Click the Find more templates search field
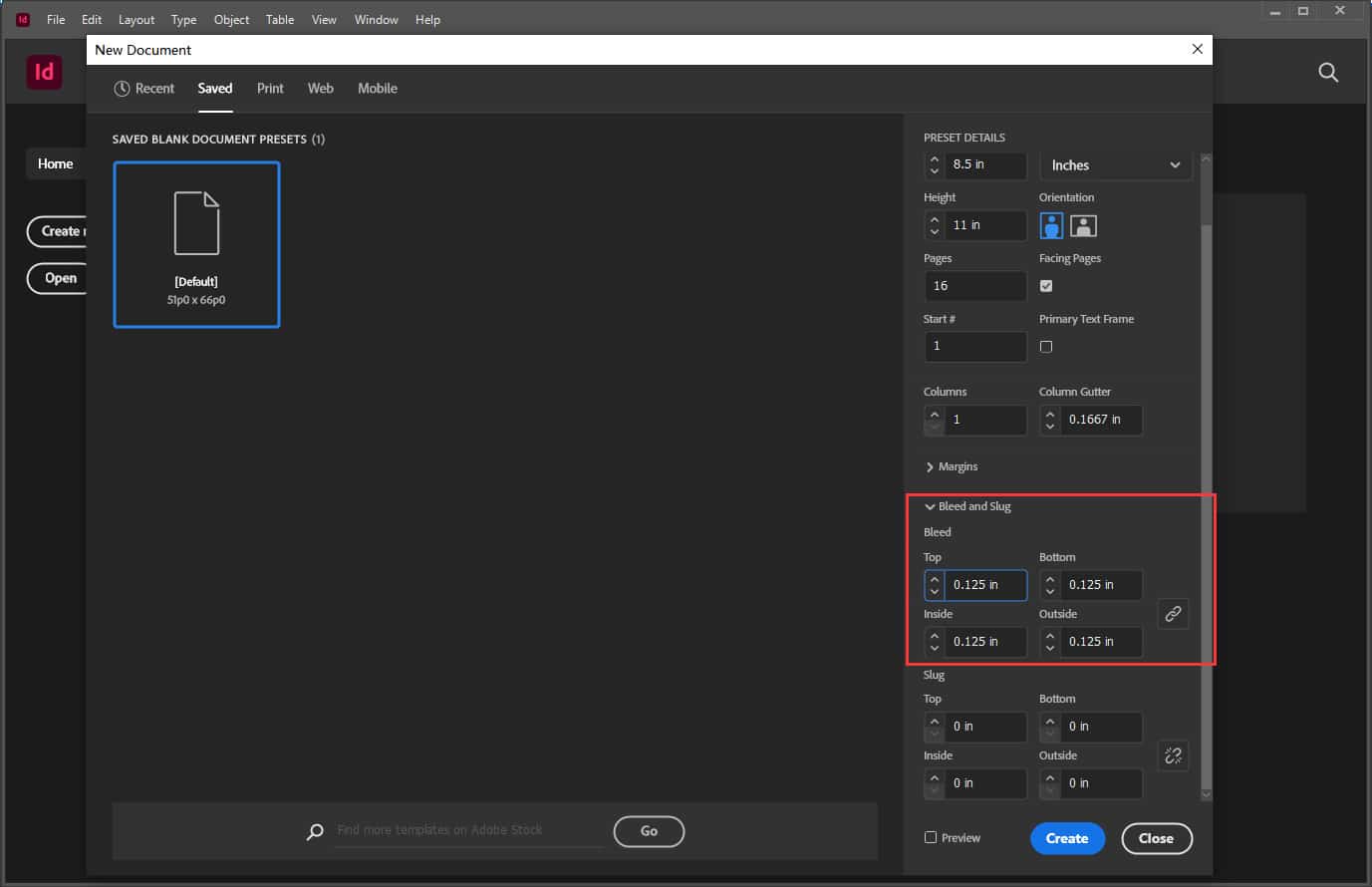 point(469,830)
